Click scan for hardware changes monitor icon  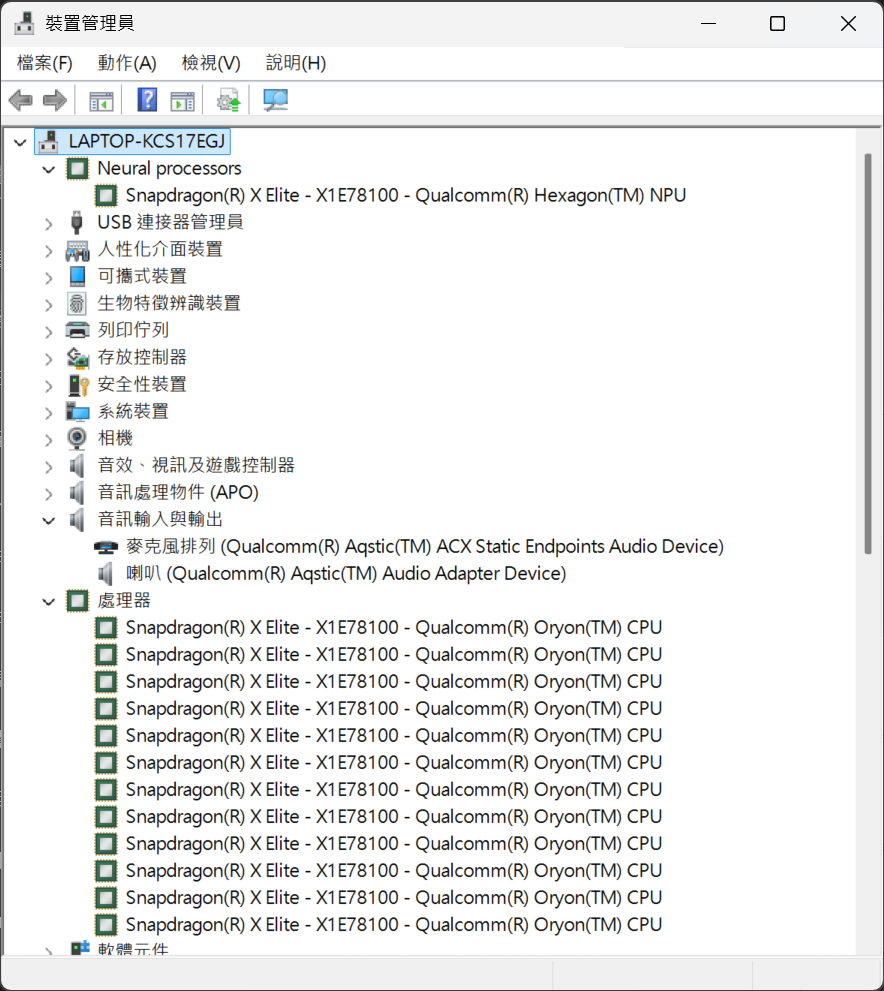point(275,100)
